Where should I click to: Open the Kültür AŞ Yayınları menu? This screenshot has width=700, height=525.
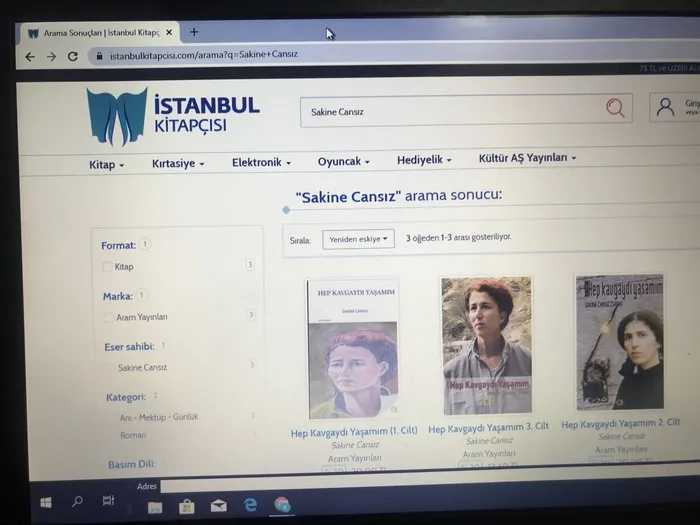[x=527, y=158]
